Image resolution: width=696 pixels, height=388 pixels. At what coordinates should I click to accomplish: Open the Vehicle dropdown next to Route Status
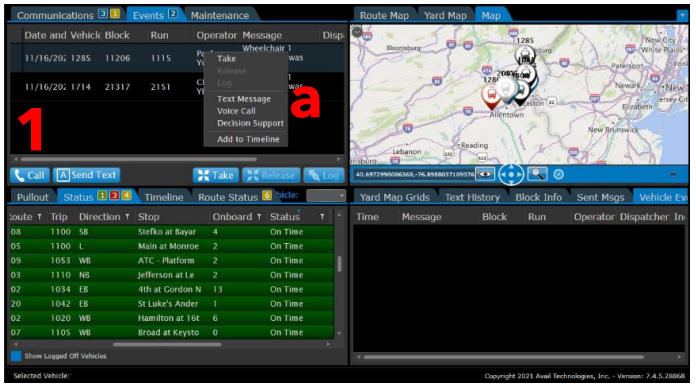[326, 195]
